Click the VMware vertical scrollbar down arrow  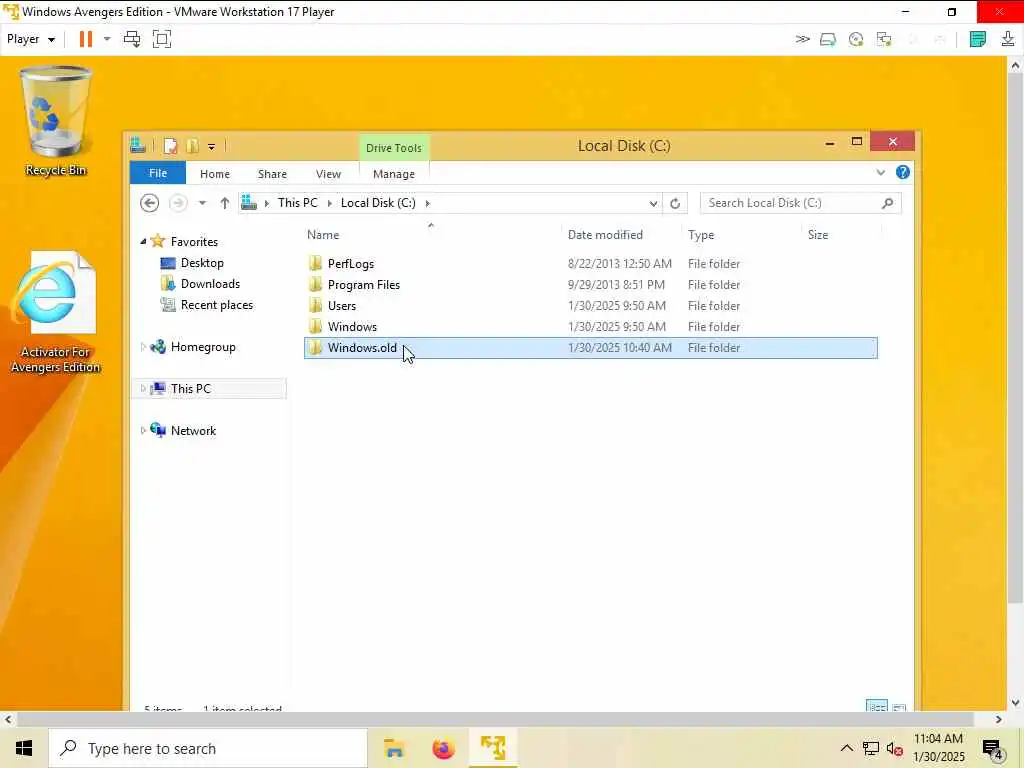pos(1015,703)
